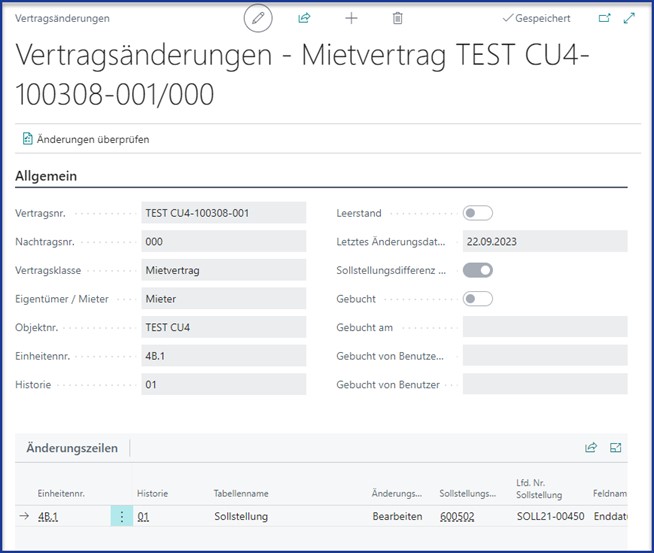Image resolution: width=654 pixels, height=553 pixels.
Task: Toggle the Gebucht switch
Action: (x=478, y=299)
